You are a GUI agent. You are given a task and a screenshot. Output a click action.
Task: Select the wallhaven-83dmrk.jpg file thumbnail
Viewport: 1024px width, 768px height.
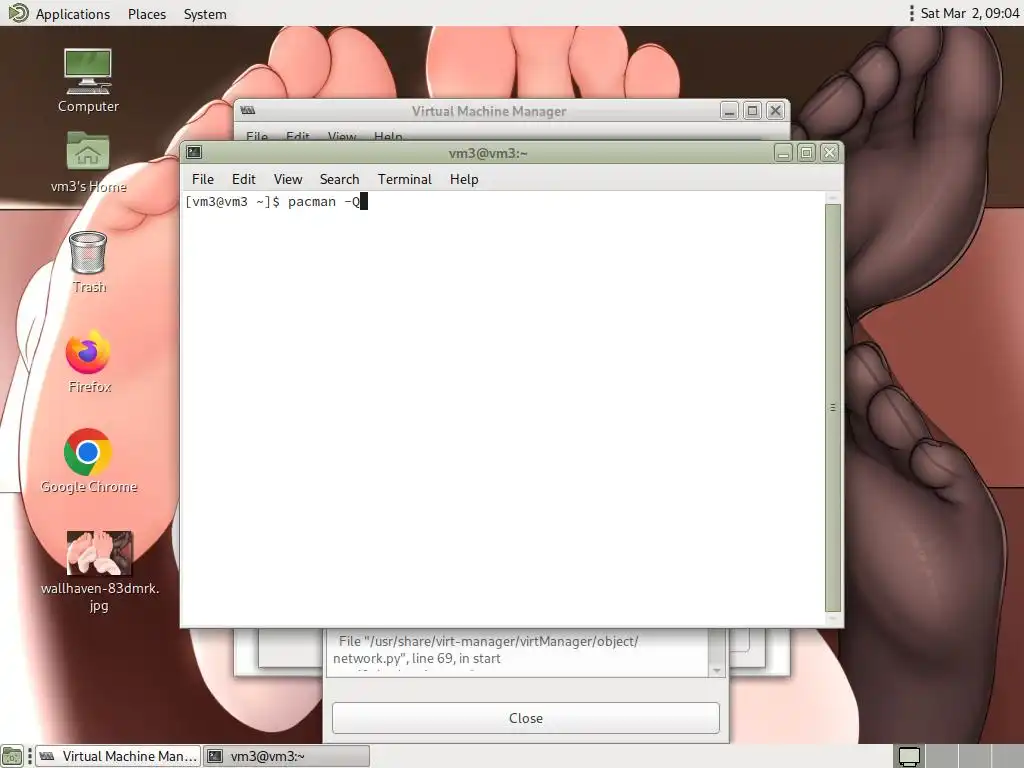pyautogui.click(x=99, y=552)
